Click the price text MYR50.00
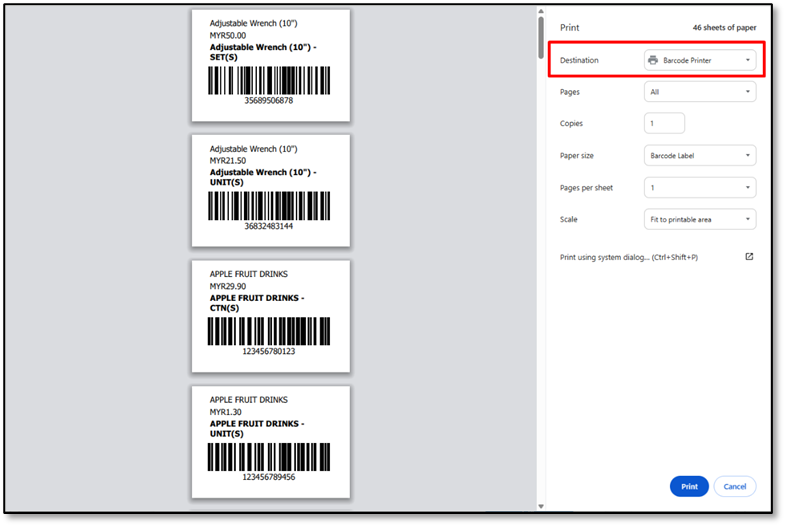 [228, 36]
